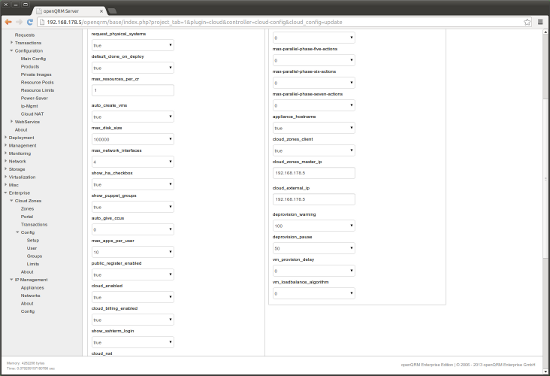Collapse the Configuration tree node
550x376 pixels.
[12, 51]
